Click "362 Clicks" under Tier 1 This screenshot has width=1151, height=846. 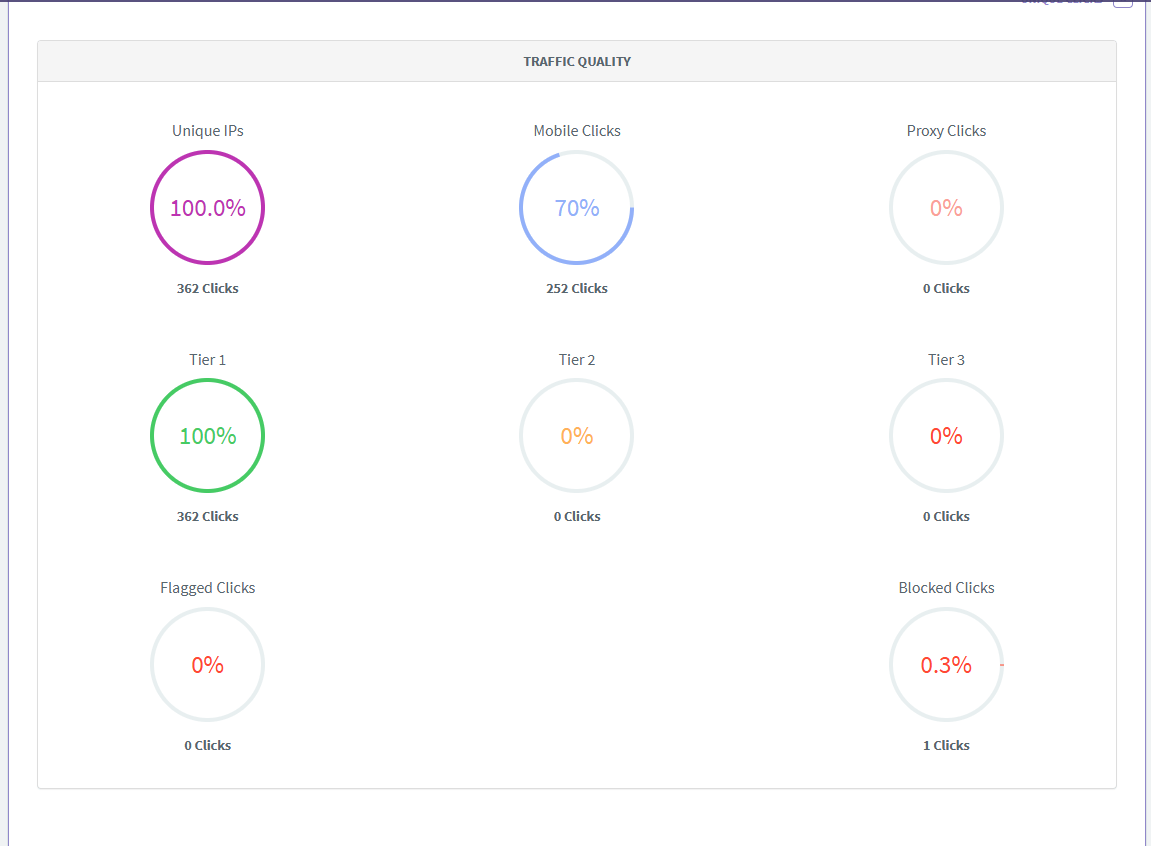208,517
